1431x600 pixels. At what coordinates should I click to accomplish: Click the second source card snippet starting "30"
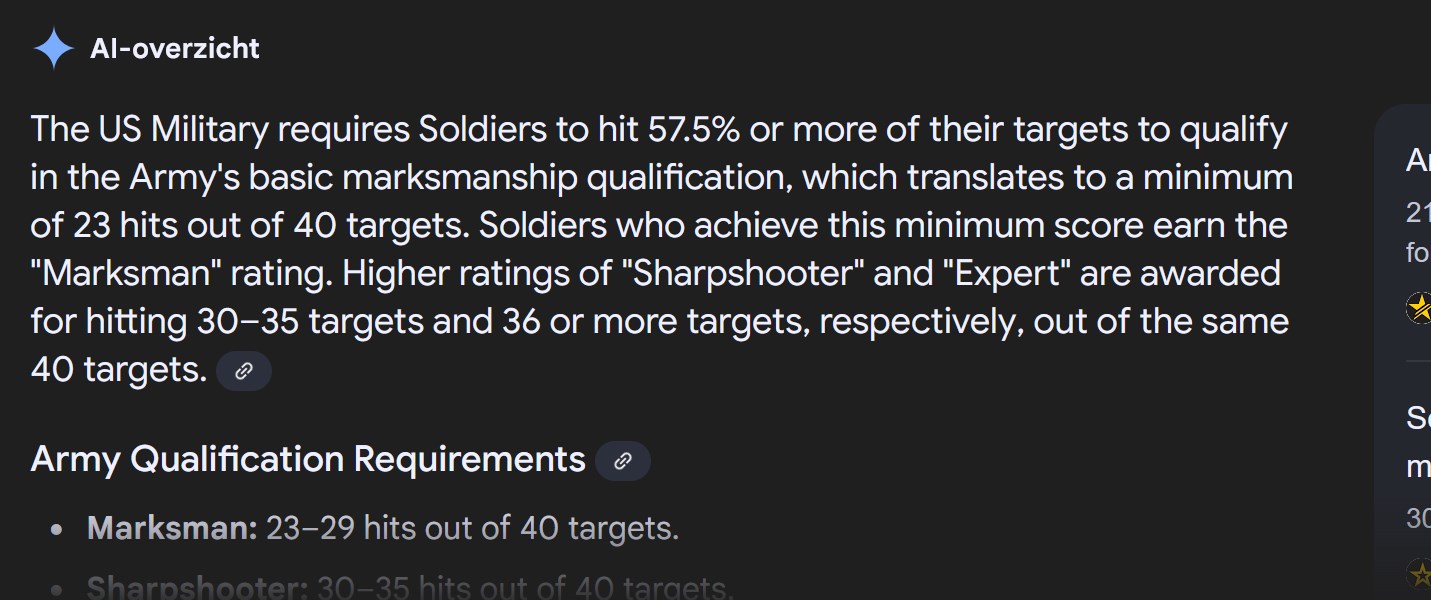point(1418,517)
